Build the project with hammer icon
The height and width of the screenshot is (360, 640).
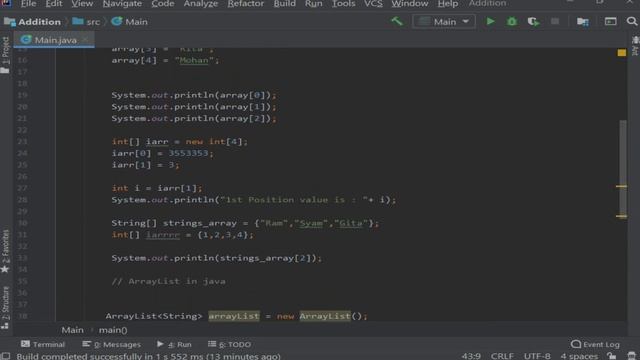tap(396, 21)
